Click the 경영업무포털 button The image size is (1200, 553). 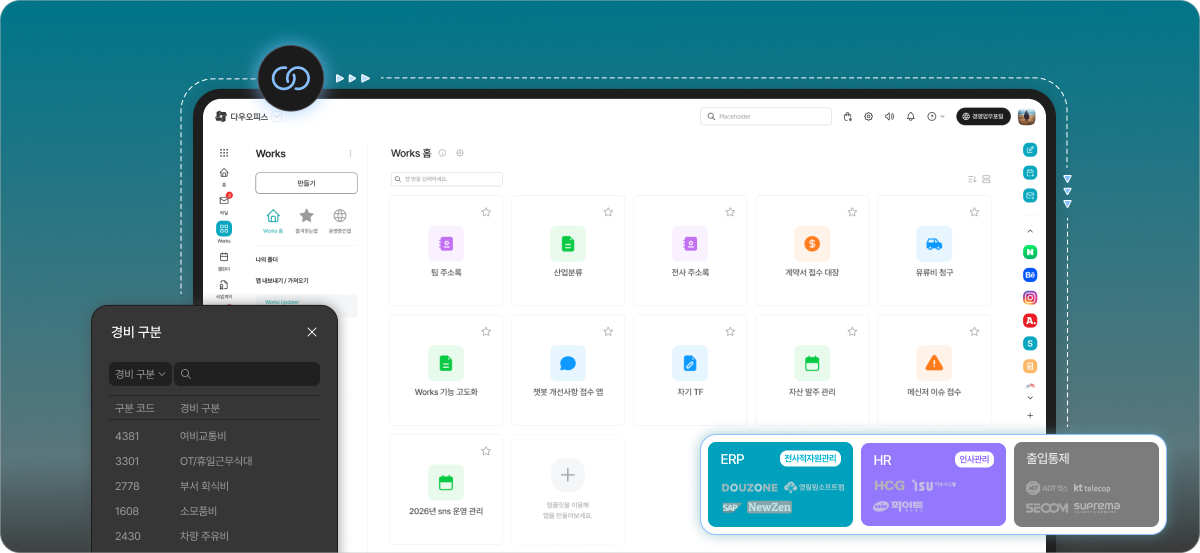tap(983, 117)
